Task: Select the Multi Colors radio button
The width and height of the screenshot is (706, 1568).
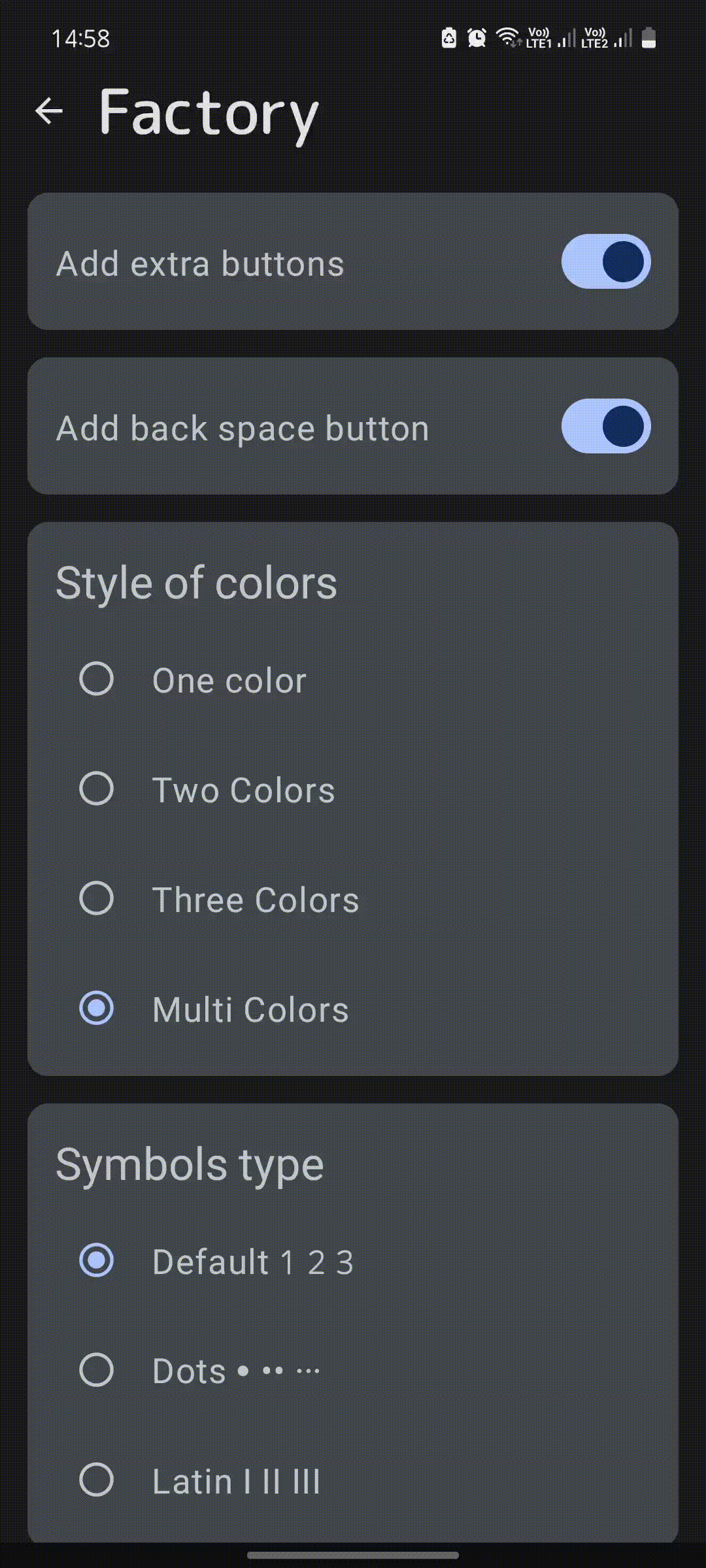Action: tap(97, 1008)
